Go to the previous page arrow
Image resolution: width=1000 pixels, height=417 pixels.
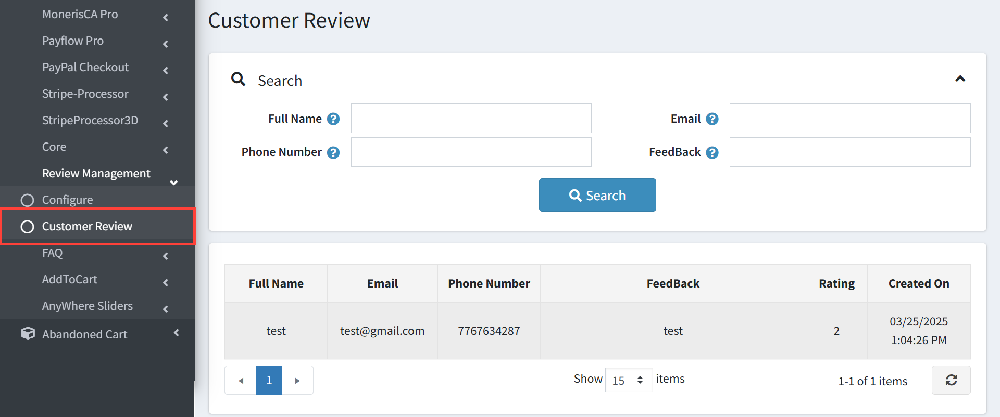pos(240,381)
